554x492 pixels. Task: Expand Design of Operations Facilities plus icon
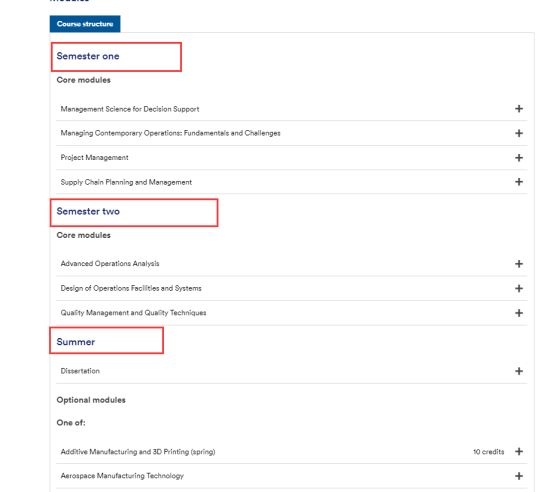[x=519, y=289]
